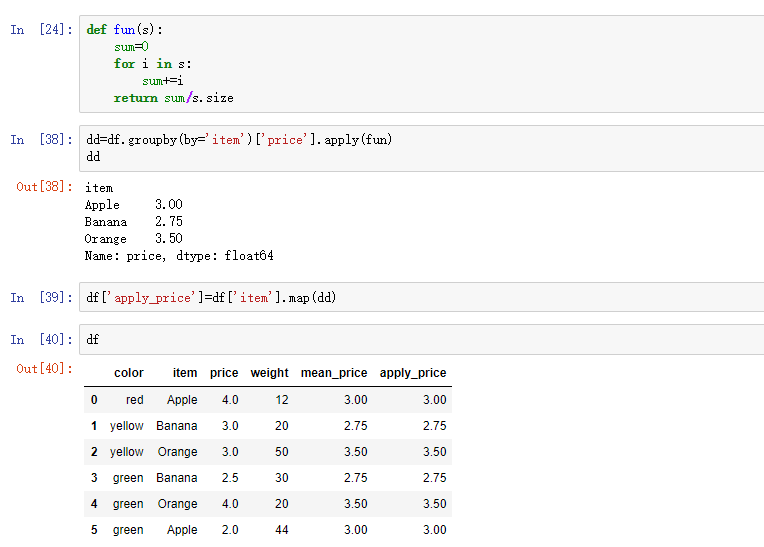
Task: Click the yellow Banana row
Action: (268, 426)
